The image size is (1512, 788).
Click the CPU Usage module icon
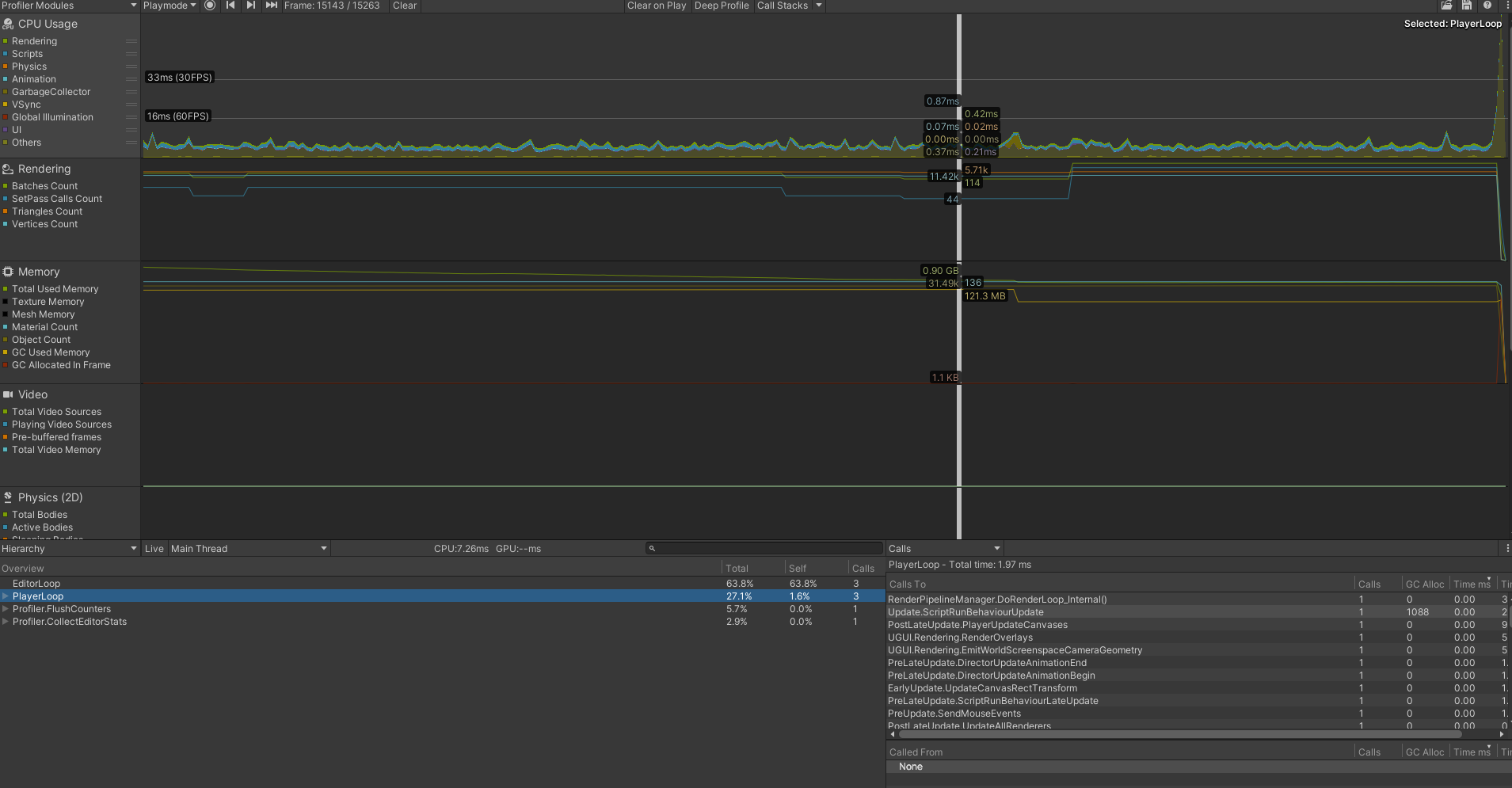click(x=8, y=25)
